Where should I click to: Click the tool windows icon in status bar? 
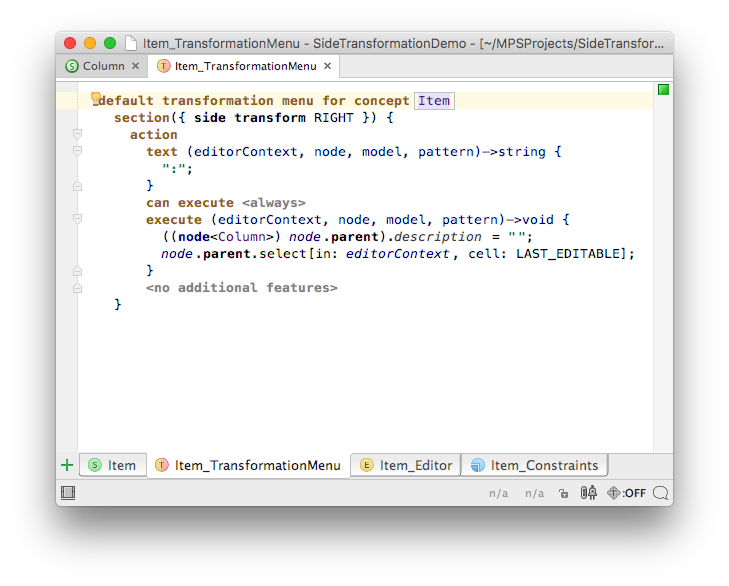pyautogui.click(x=68, y=493)
